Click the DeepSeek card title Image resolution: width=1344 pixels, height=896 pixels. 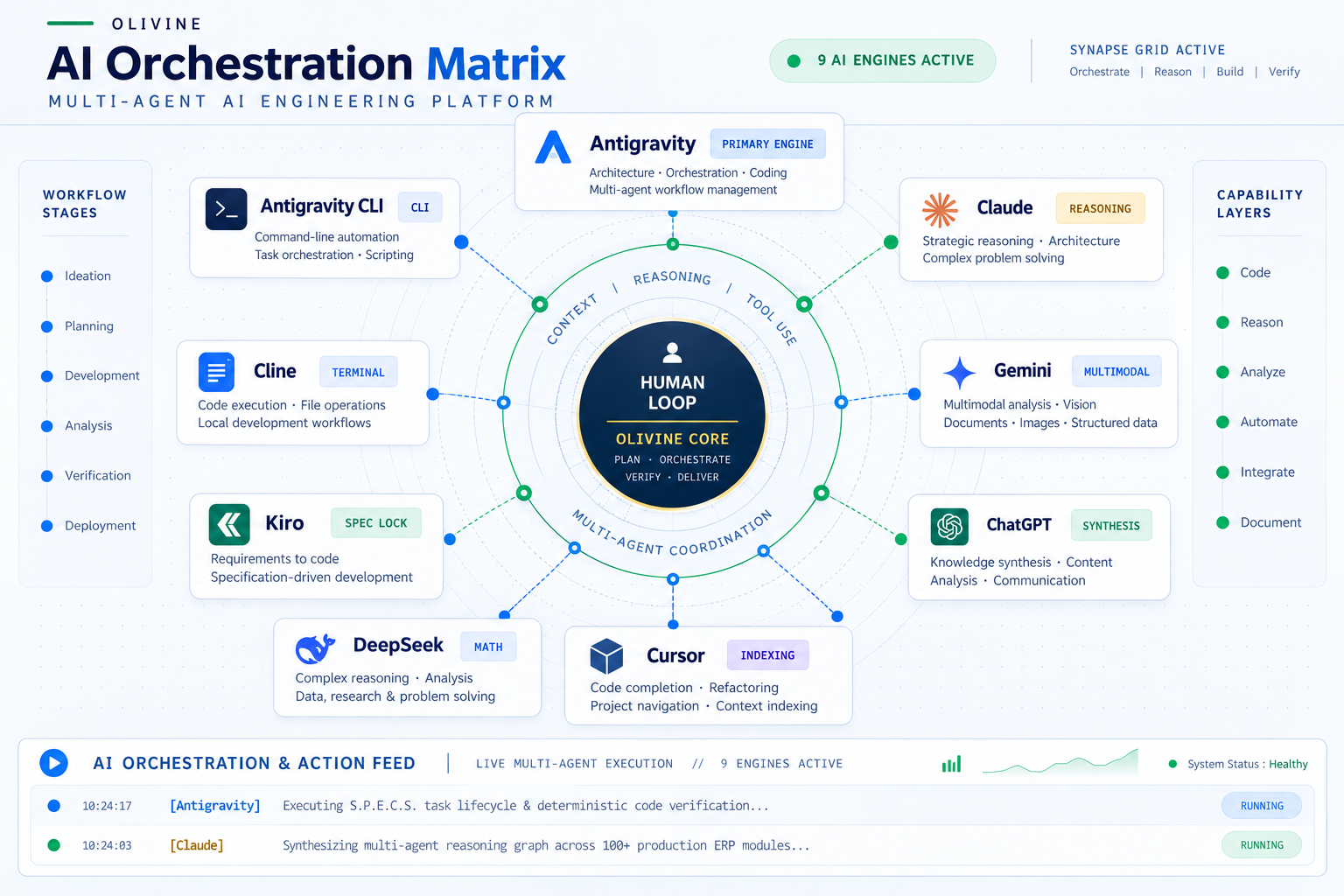tap(398, 645)
